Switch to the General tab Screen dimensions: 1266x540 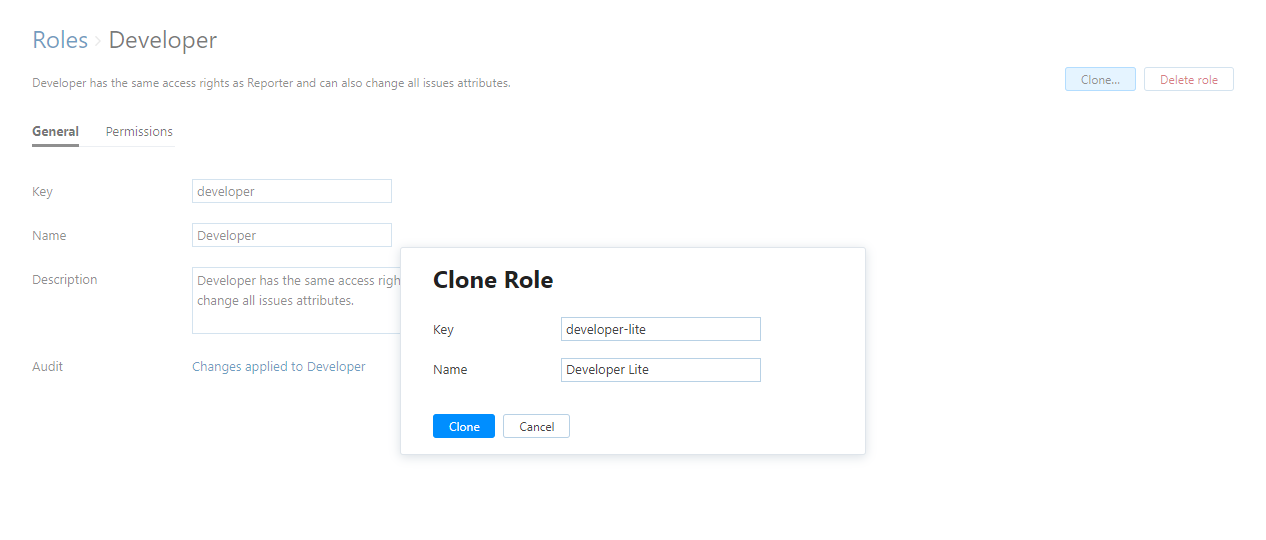click(55, 132)
